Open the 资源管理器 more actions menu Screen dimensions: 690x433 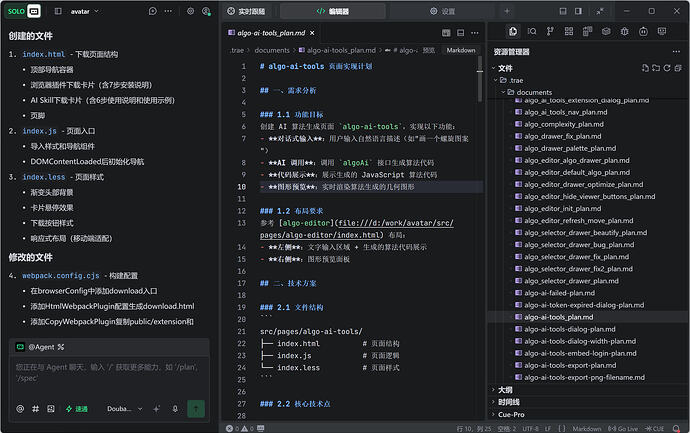click(676, 51)
